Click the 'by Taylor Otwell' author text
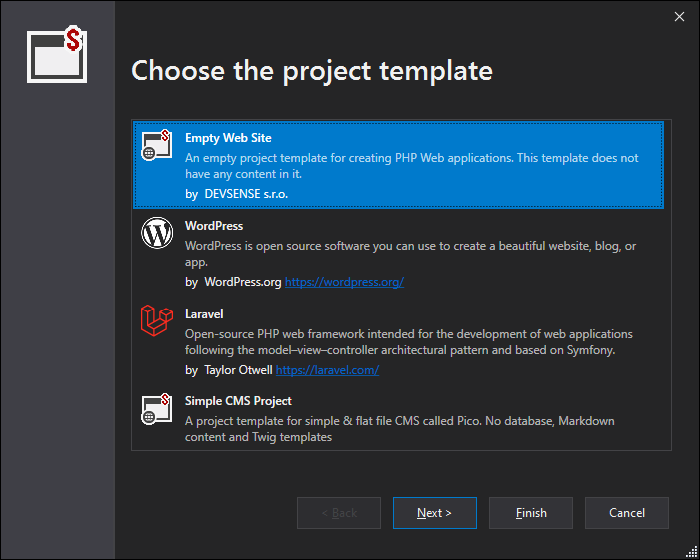The width and height of the screenshot is (700, 560). (x=229, y=370)
